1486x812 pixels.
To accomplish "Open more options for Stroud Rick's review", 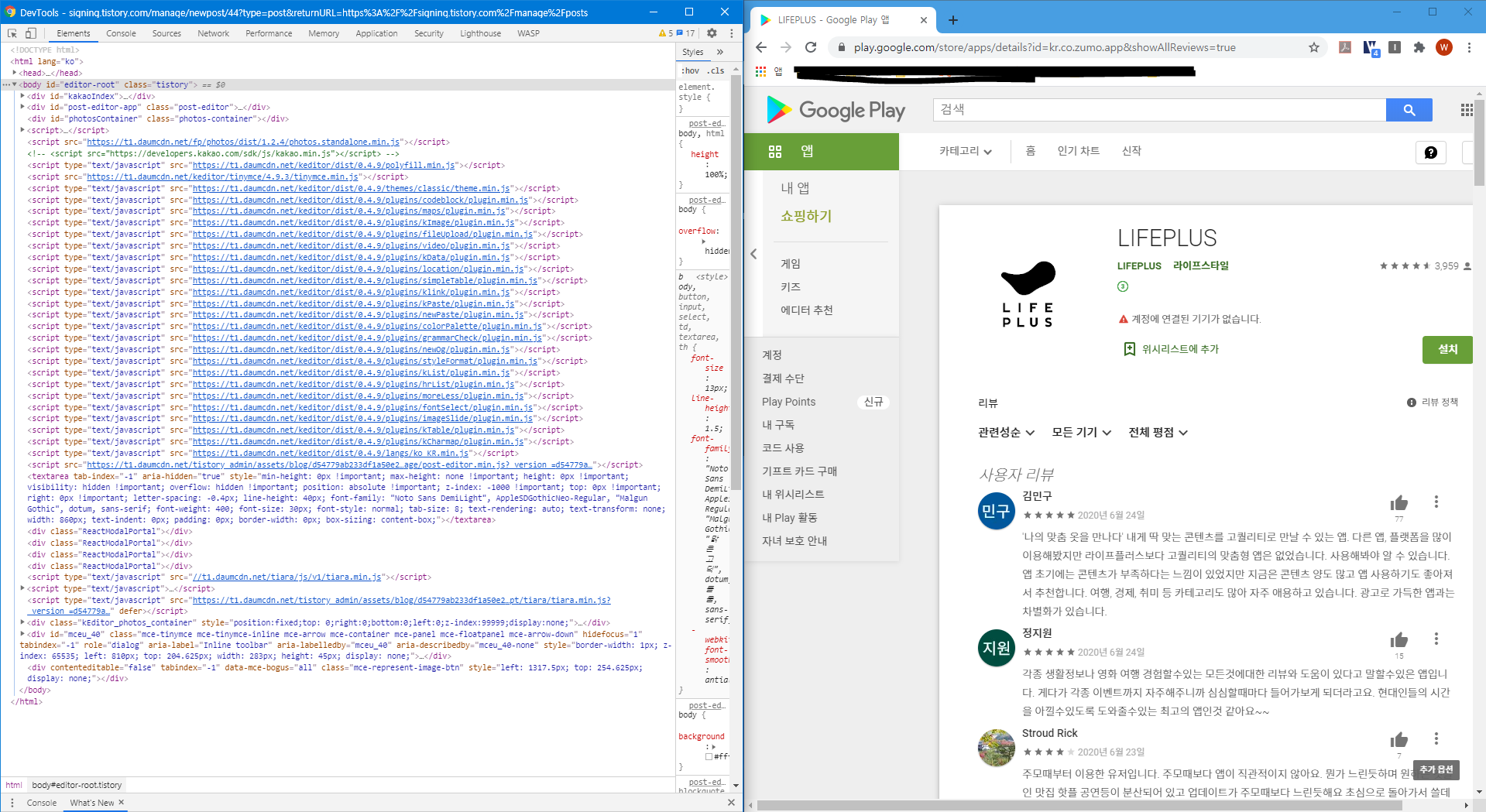I will pos(1436,739).
